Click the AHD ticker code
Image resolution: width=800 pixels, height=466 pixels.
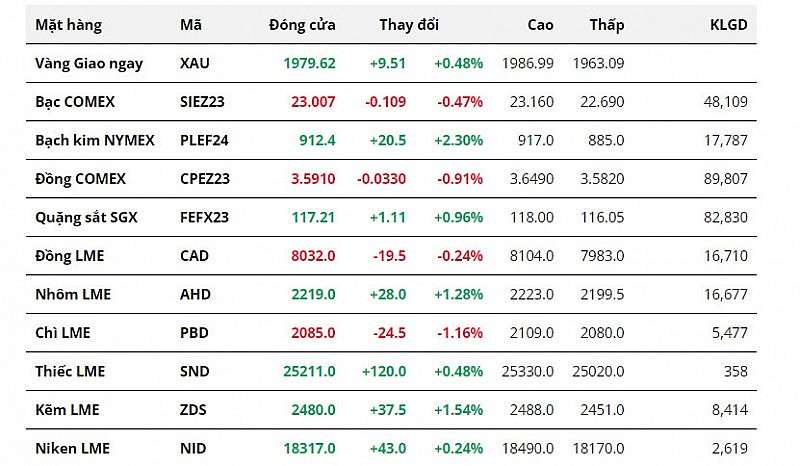pos(195,294)
